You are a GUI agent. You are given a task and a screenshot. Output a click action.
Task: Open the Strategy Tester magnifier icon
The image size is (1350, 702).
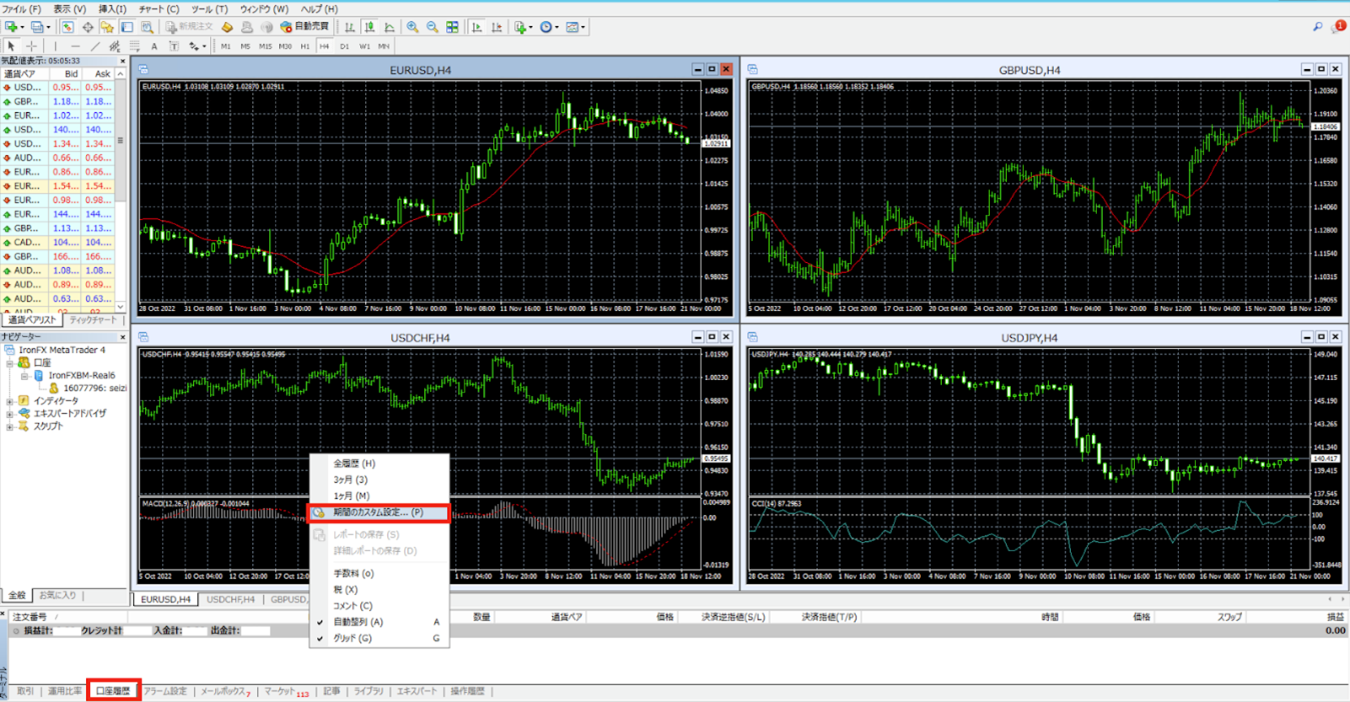(x=147, y=27)
